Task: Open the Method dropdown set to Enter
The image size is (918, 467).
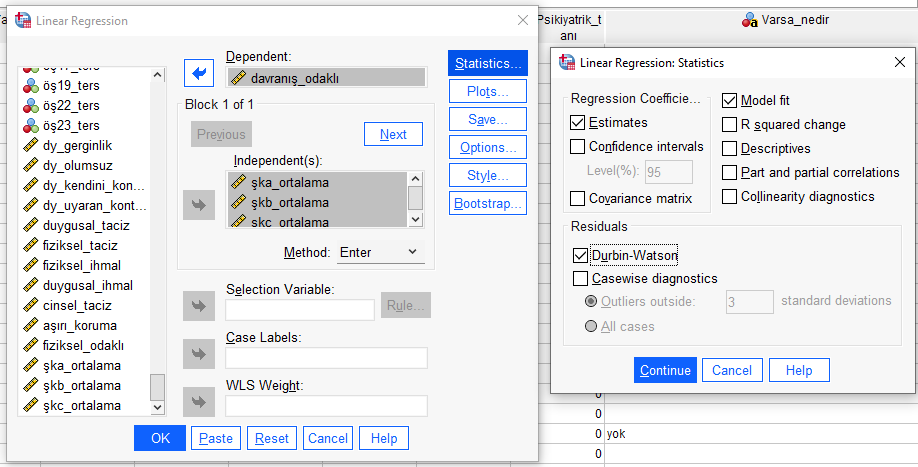Action: click(380, 253)
